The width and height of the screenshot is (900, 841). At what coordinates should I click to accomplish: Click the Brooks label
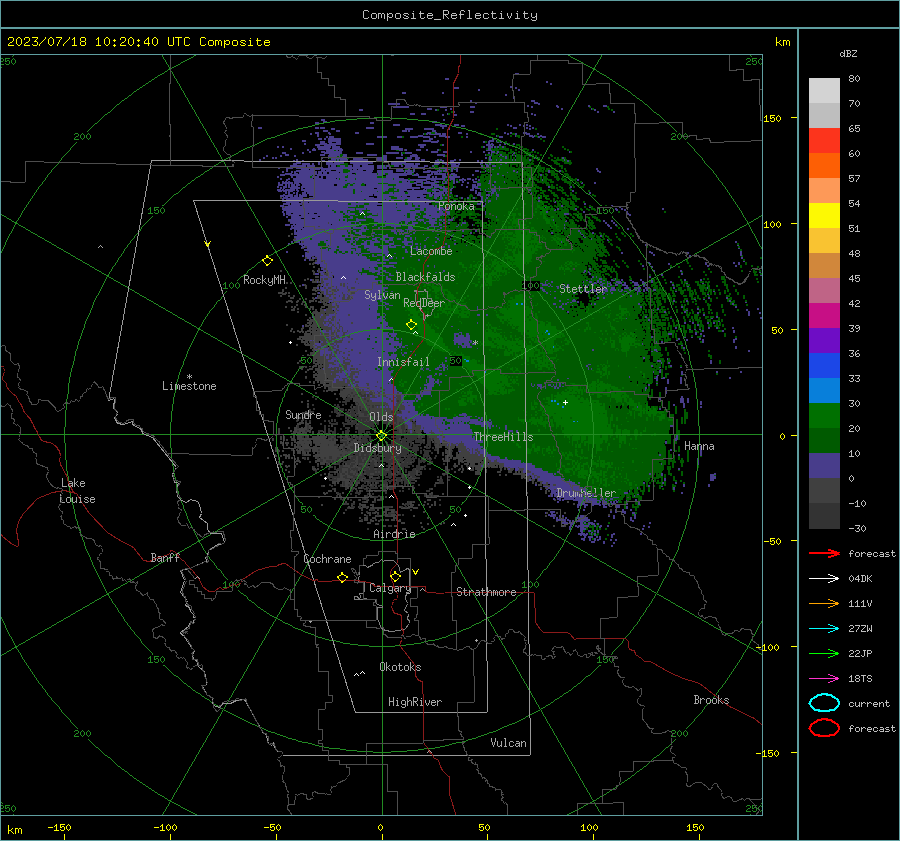click(x=711, y=700)
